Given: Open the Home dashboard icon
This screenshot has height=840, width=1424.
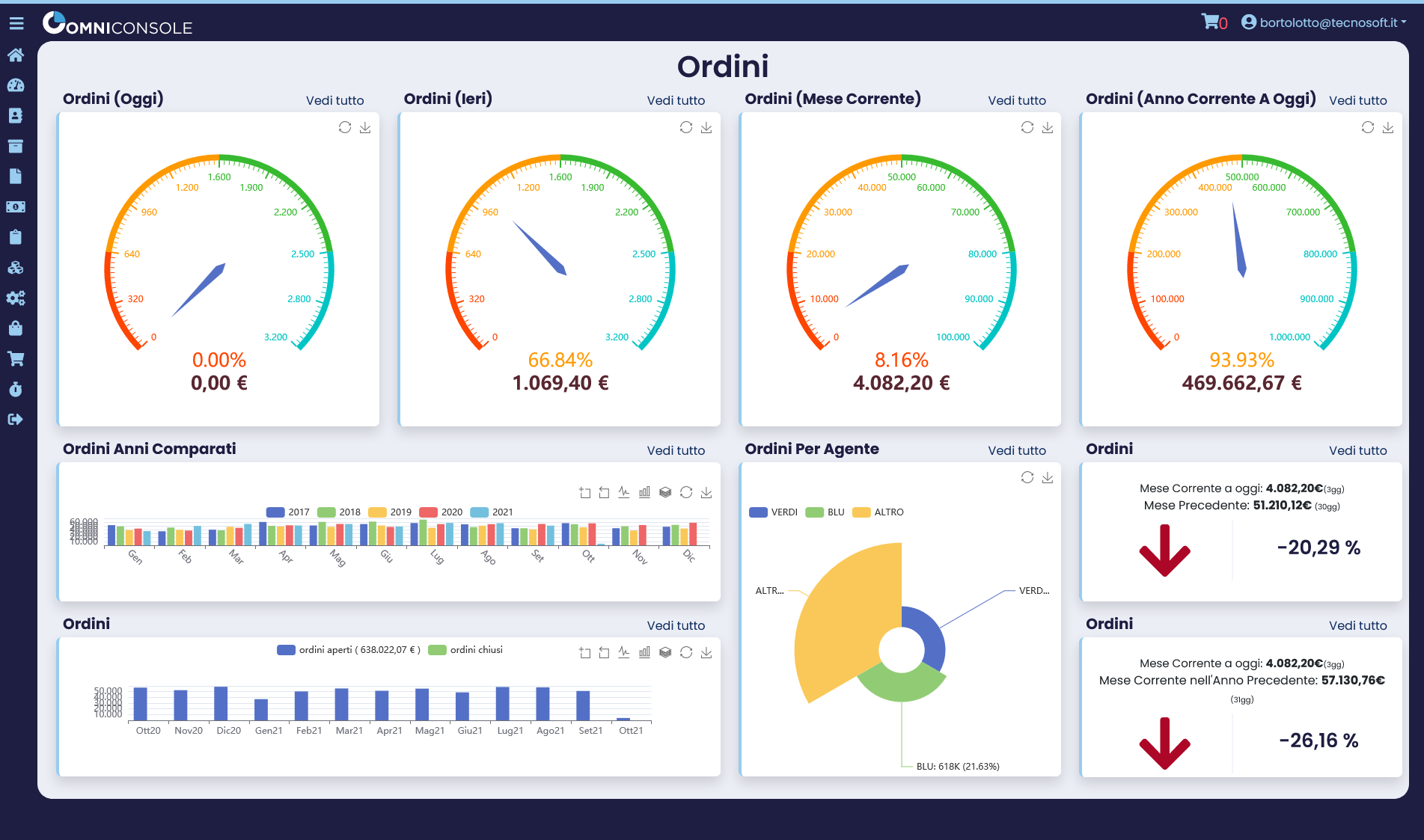Looking at the screenshot, I should (x=16, y=55).
